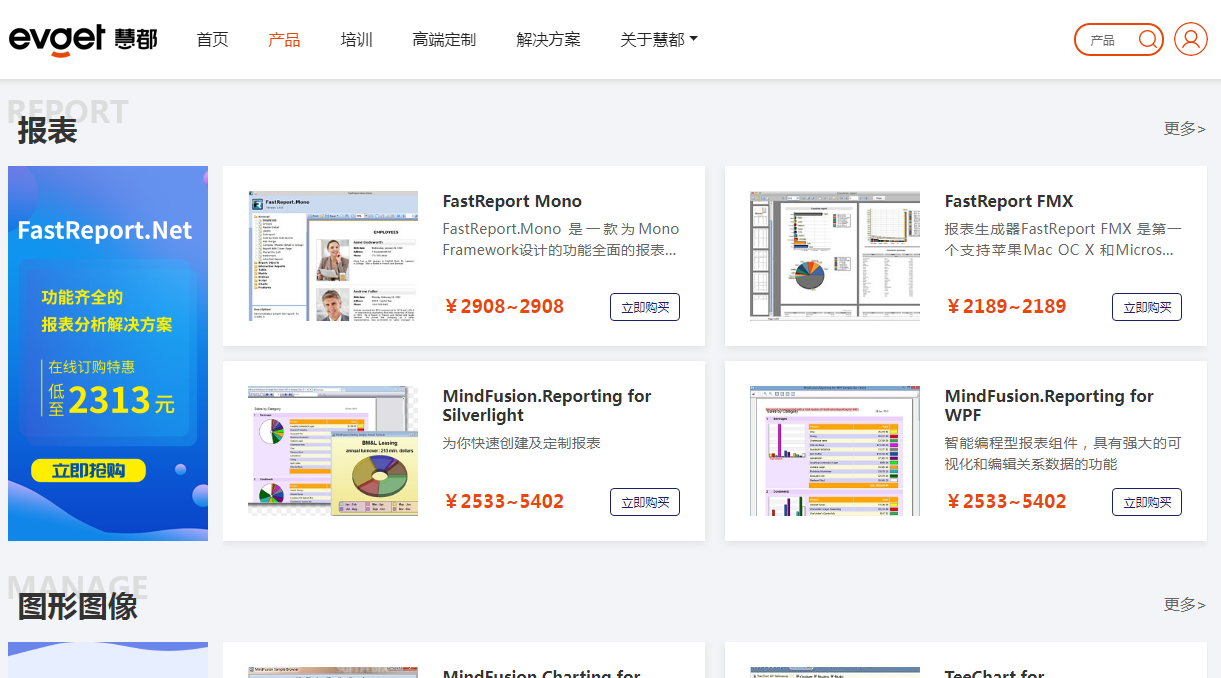Open the 更多 link in the 图形图像 section
The height and width of the screenshot is (678, 1221).
(1184, 603)
